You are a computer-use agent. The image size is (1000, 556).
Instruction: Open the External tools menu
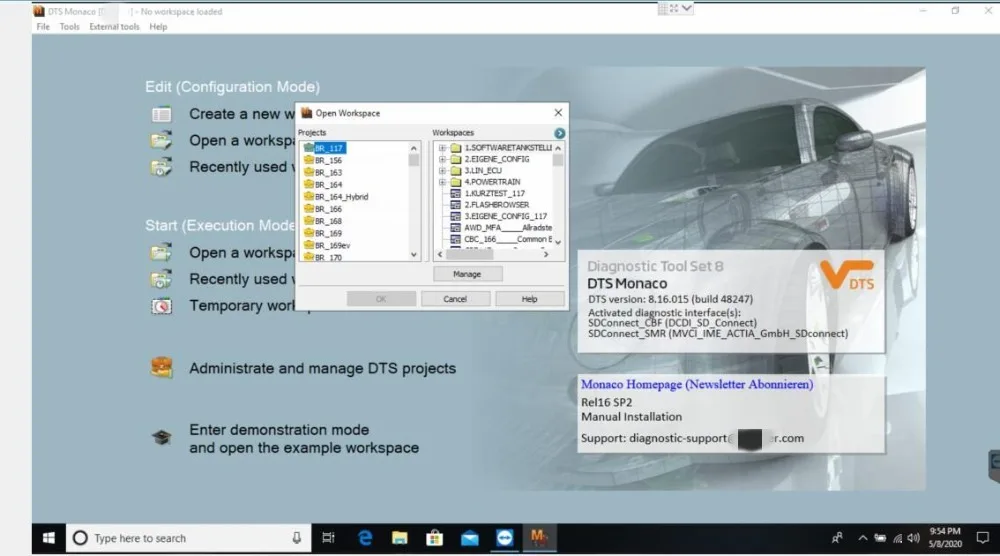[114, 27]
